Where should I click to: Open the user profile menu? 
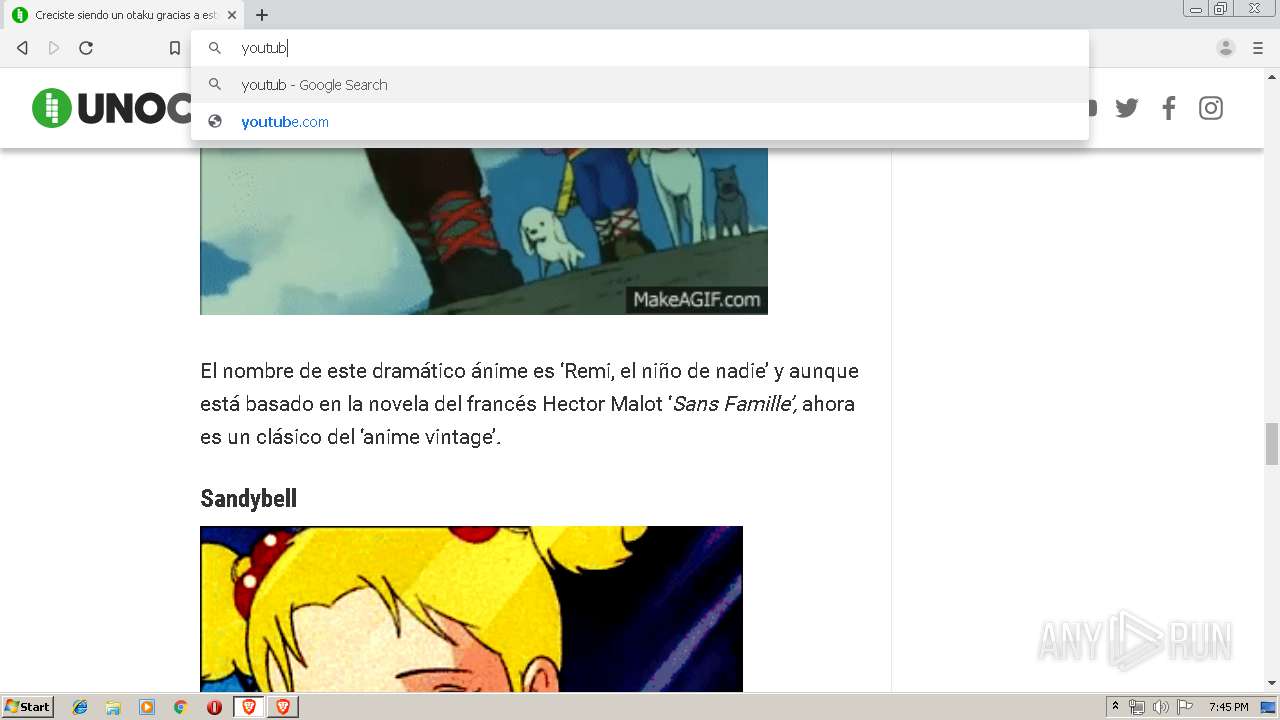[1226, 48]
